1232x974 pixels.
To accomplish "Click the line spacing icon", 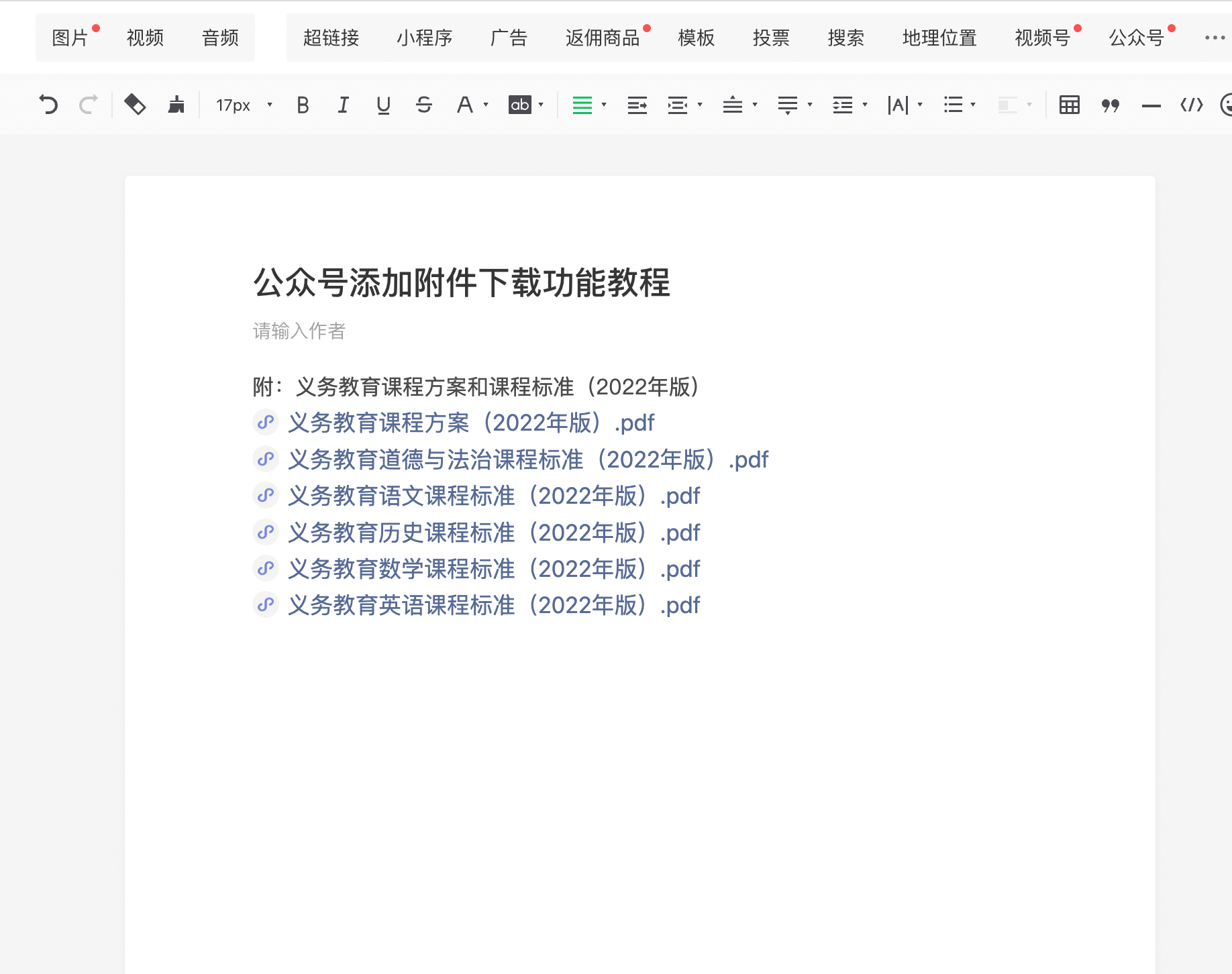I will [x=842, y=105].
